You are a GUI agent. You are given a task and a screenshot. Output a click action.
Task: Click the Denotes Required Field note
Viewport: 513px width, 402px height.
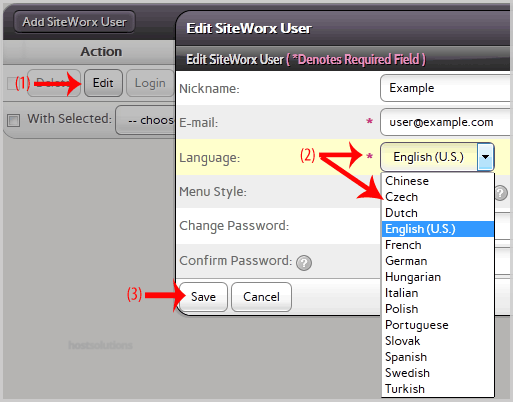point(356,60)
